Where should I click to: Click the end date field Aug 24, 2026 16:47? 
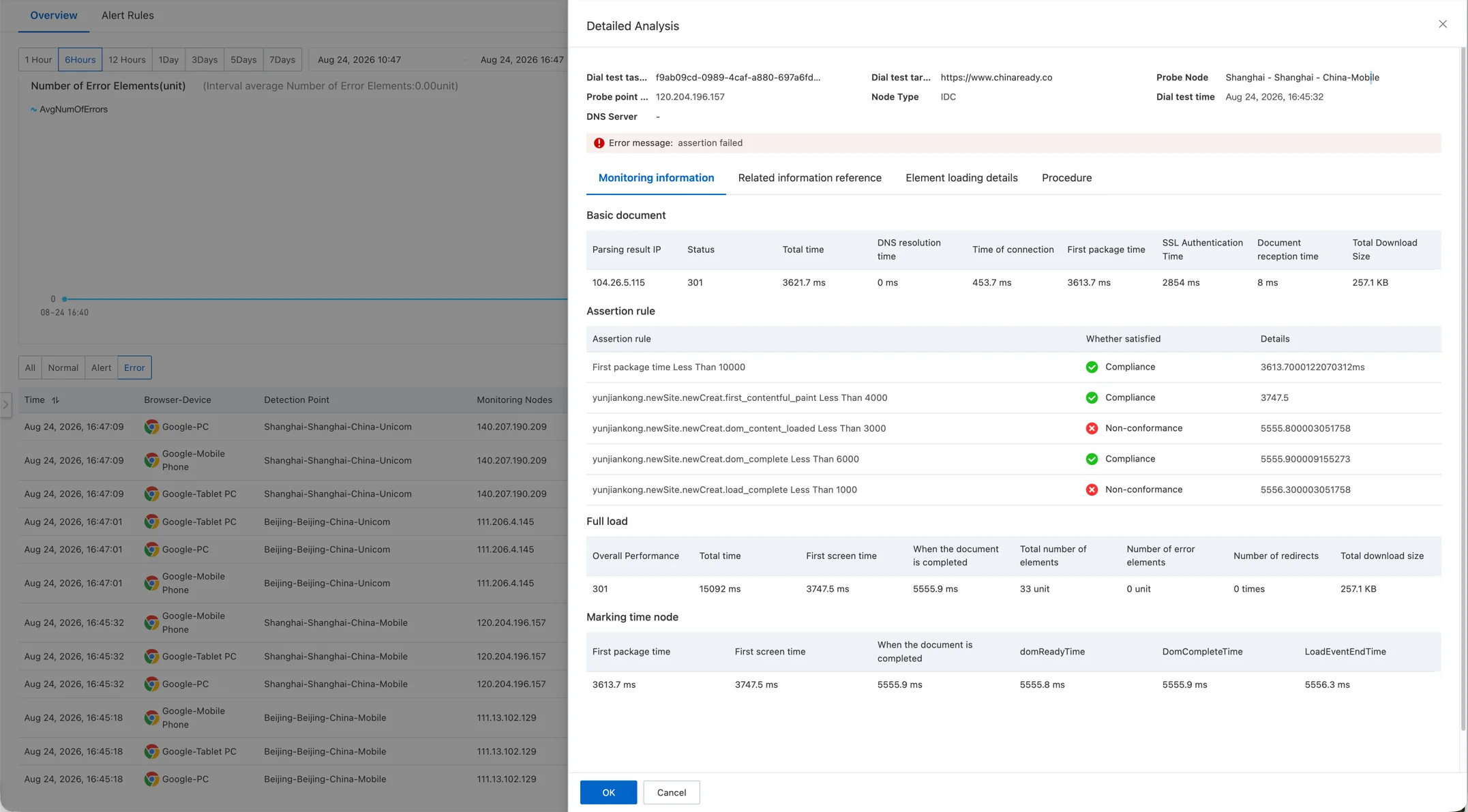click(x=522, y=59)
